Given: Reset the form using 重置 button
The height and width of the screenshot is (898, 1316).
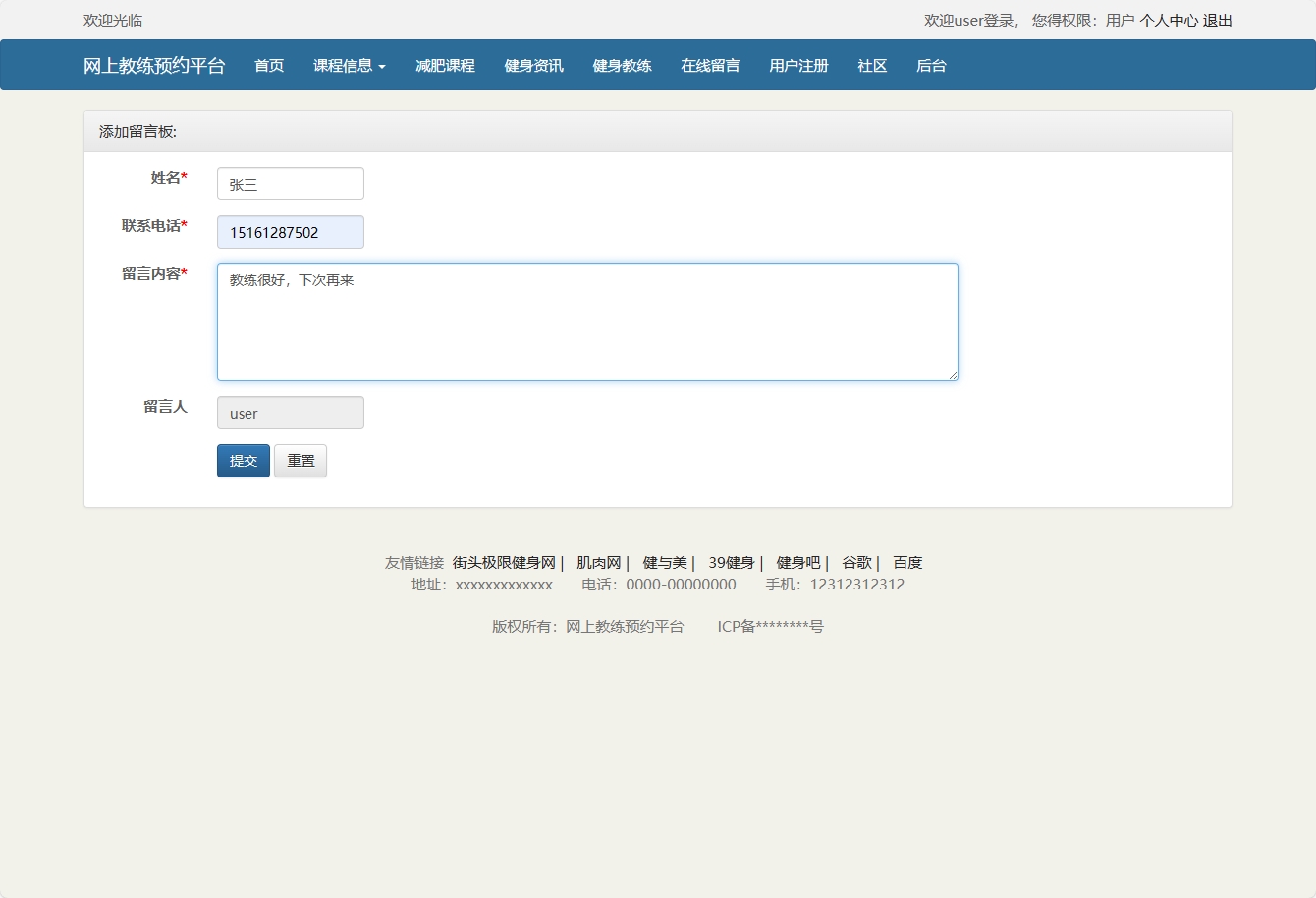Looking at the screenshot, I should 301,461.
